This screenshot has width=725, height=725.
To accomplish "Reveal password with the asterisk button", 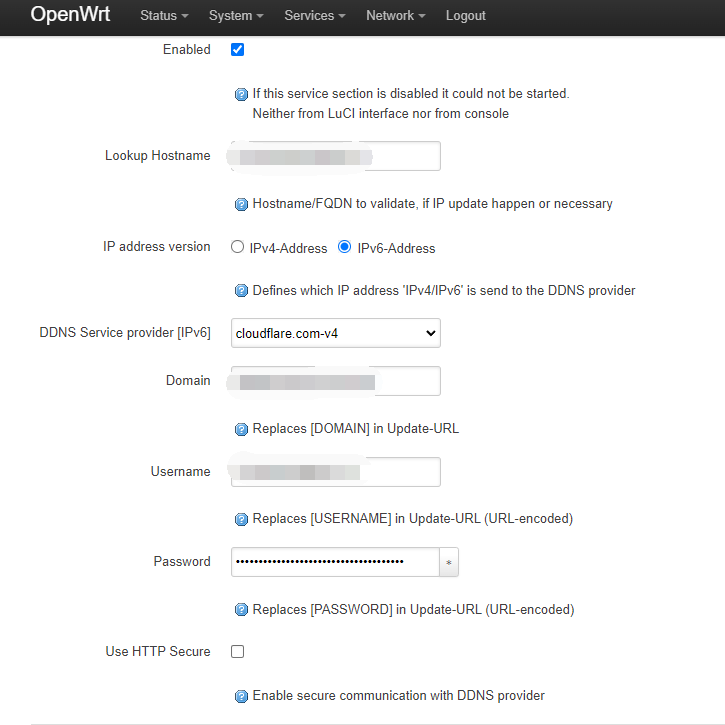I will pos(449,562).
